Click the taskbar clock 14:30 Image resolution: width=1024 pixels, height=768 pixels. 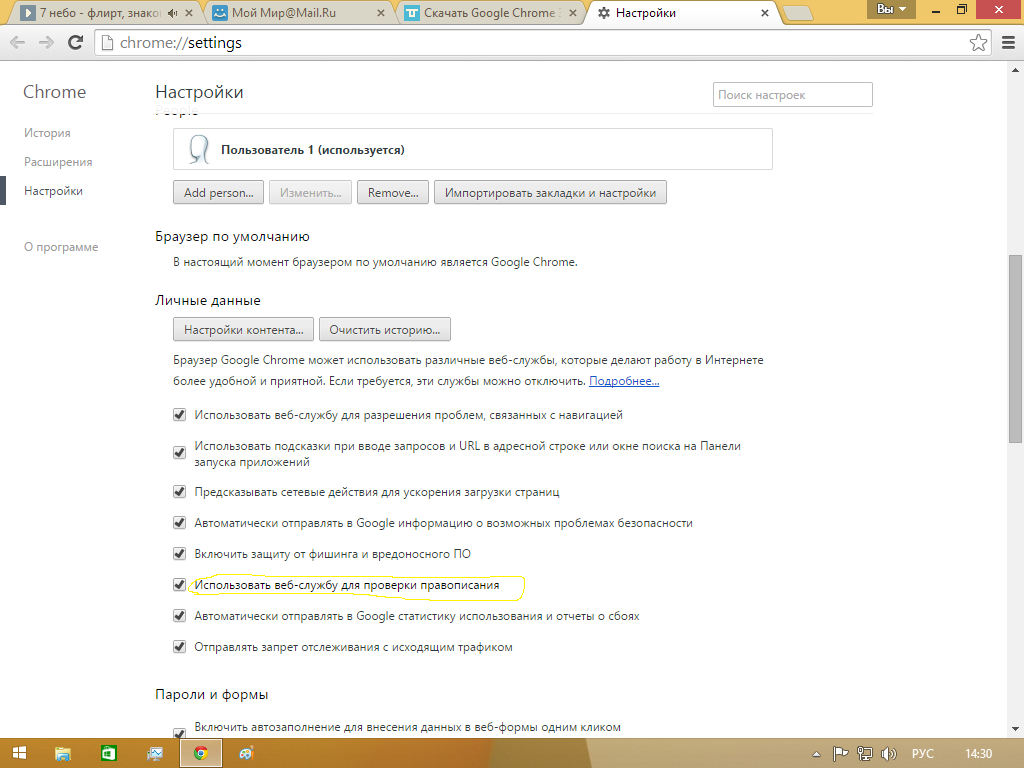coord(978,754)
